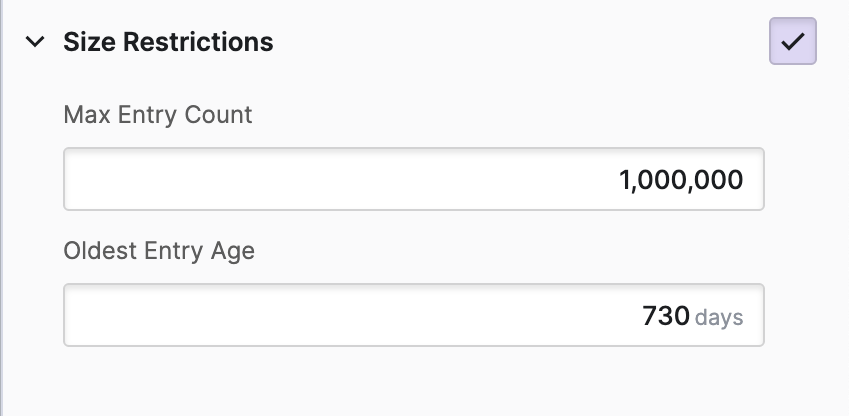
Task: Click the Max Entry Count input field
Action: [x=413, y=180]
